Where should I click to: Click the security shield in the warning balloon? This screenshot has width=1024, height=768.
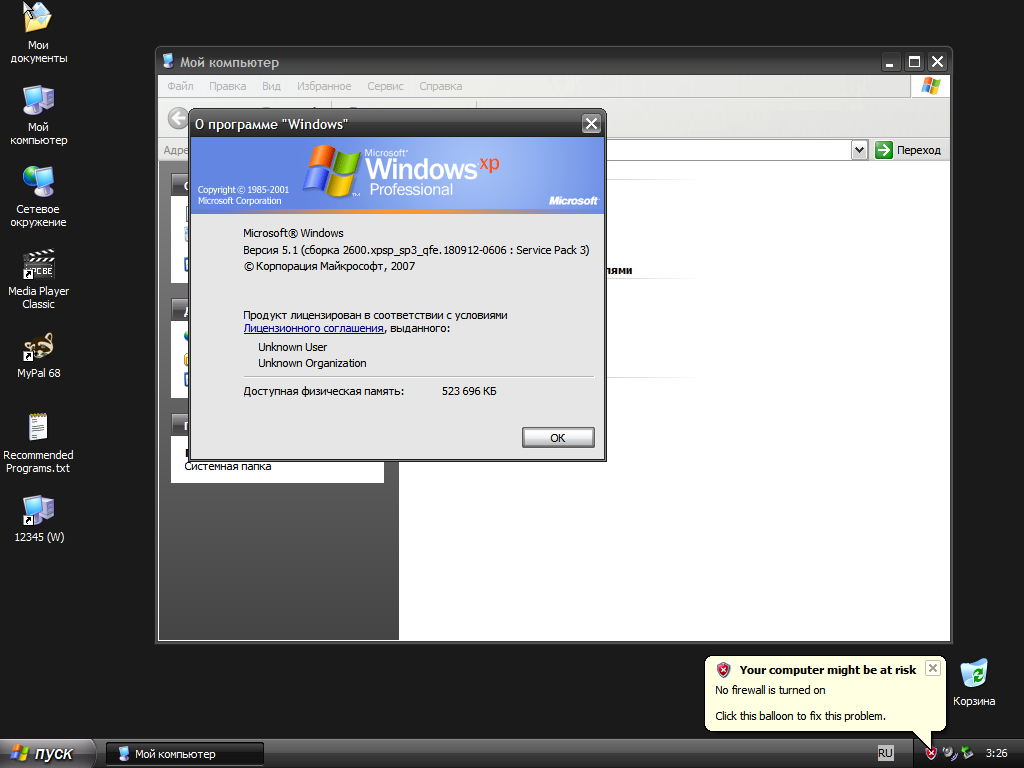click(723, 669)
